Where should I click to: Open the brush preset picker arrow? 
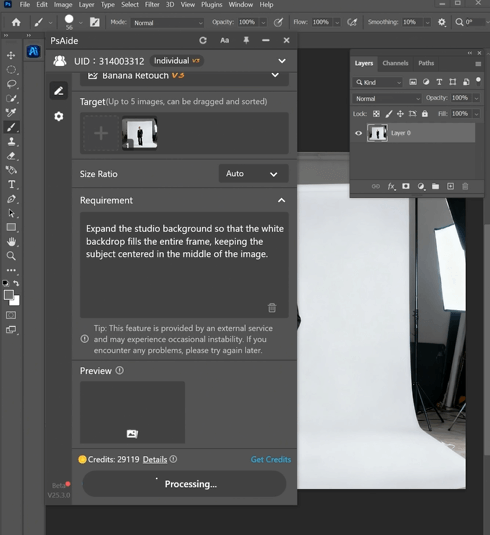(81, 23)
